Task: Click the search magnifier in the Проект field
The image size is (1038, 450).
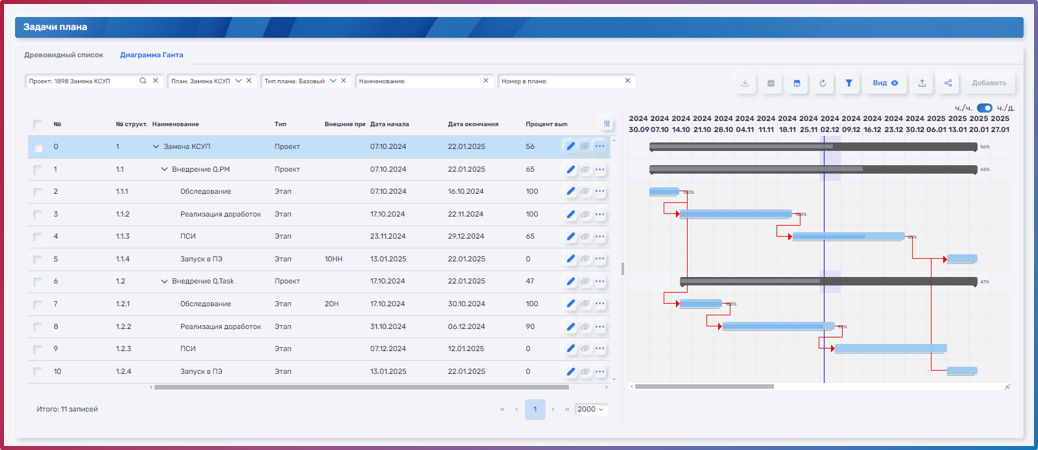Action: tap(142, 81)
